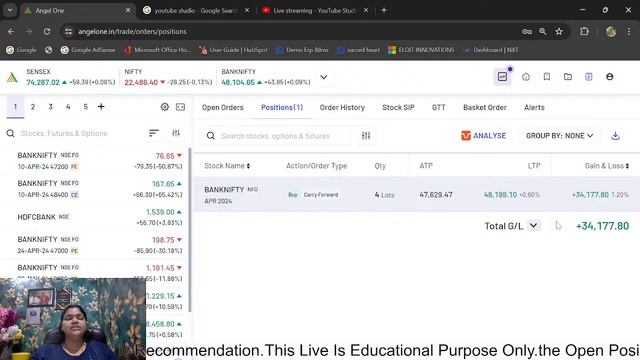Click watchlist Stocks, Futures & Options search field
This screenshot has width=640, height=360.
point(64,133)
